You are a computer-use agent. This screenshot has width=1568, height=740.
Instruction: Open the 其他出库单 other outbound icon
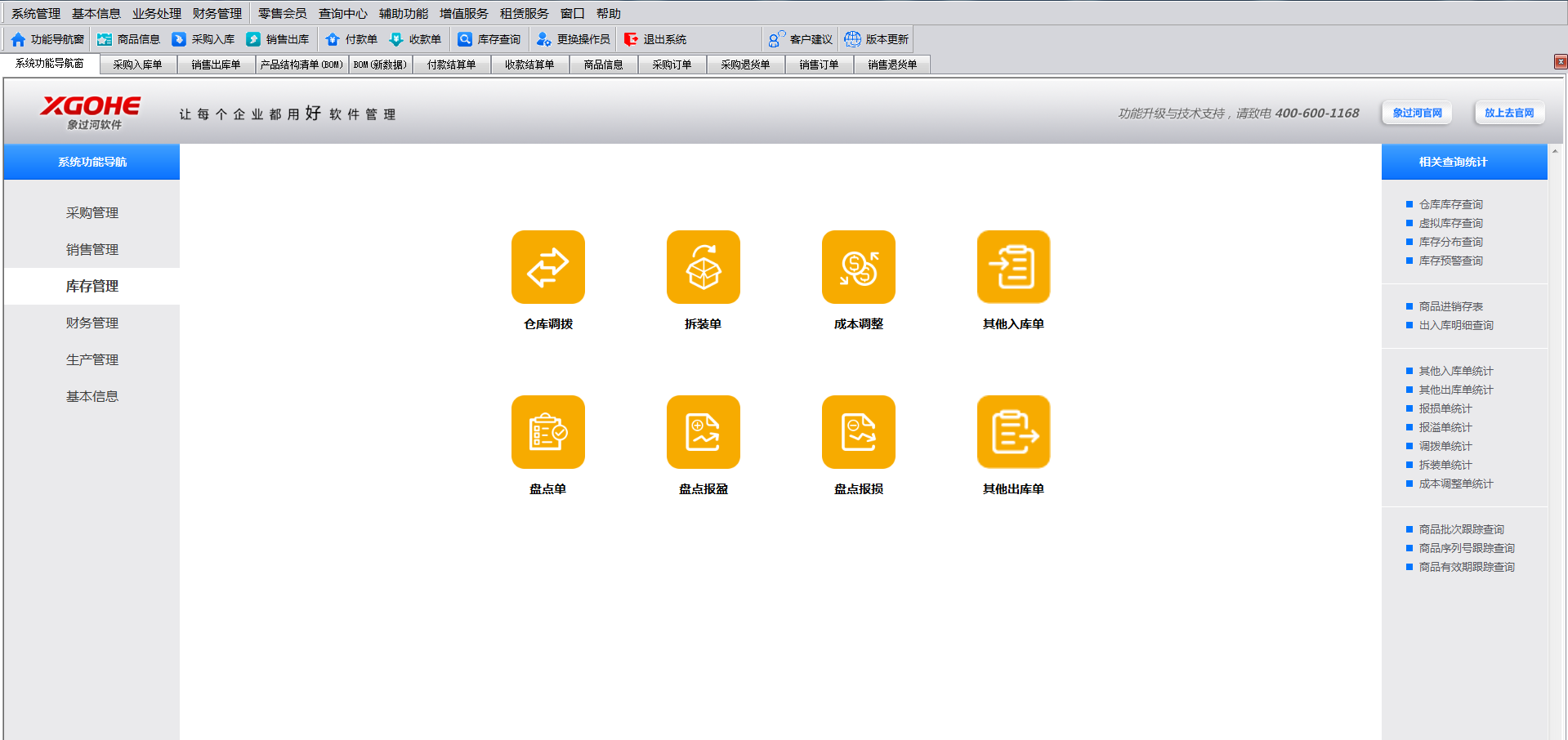[x=1013, y=432]
